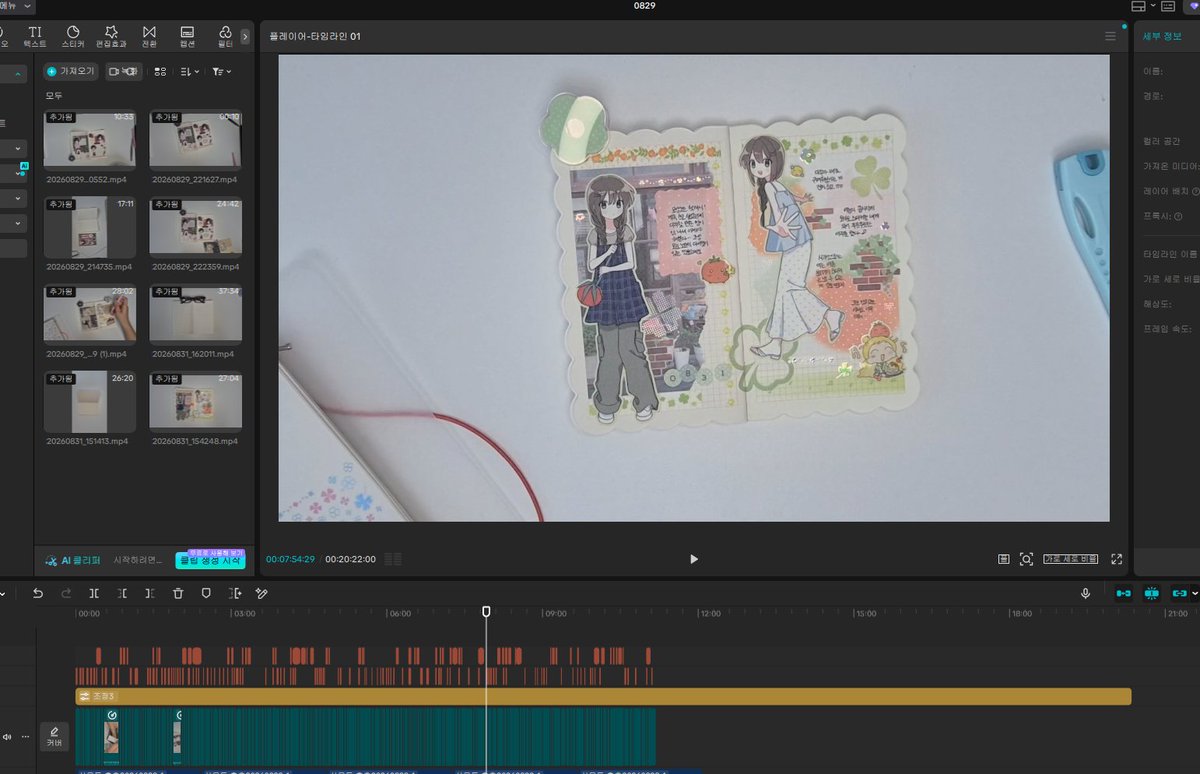Click the 클립 생성 시작 button
The width and height of the screenshot is (1200, 774).
pos(210,561)
